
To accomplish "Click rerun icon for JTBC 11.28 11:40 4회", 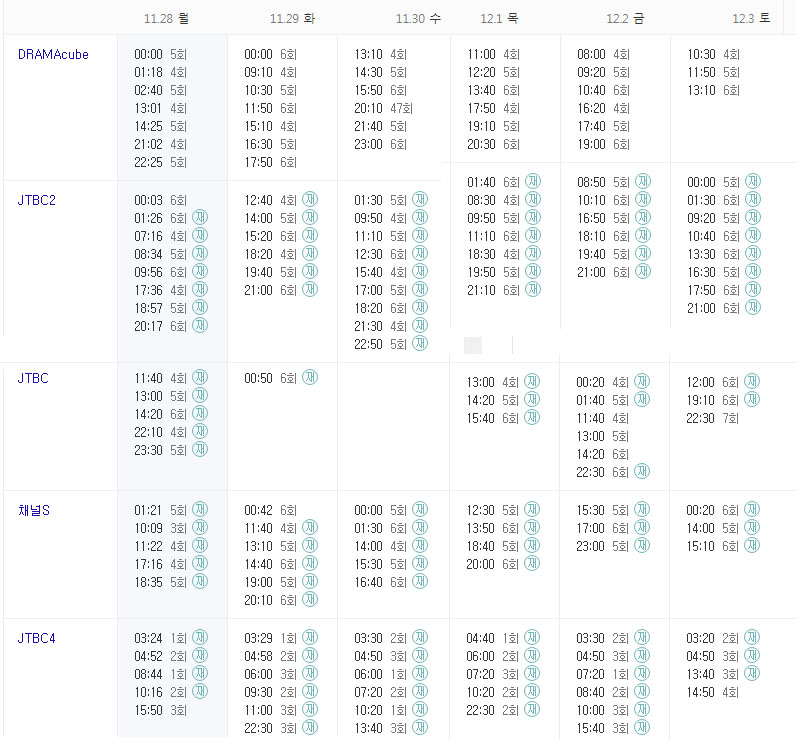I will (200, 377).
